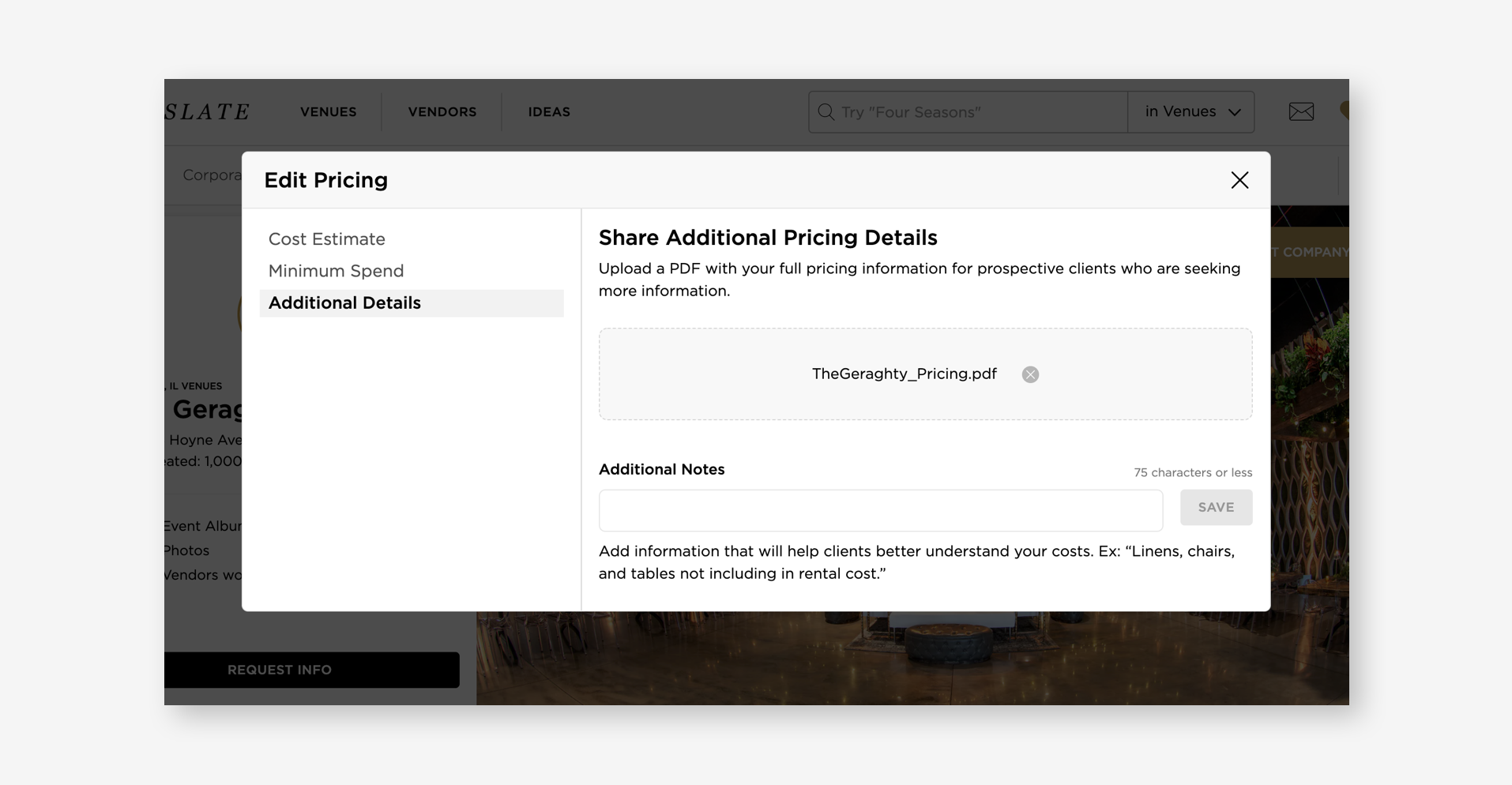The width and height of the screenshot is (1512, 785).
Task: Open the Event Album link
Action: click(202, 526)
